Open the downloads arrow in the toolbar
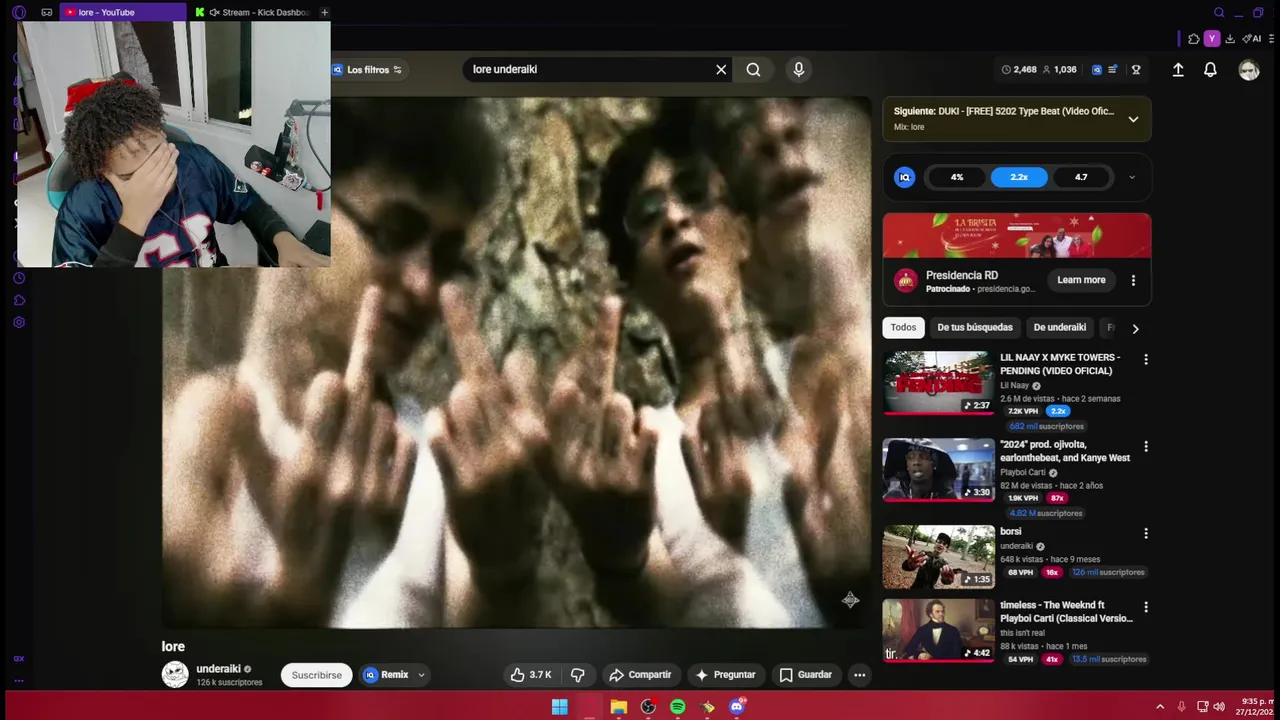 pyautogui.click(x=1230, y=39)
